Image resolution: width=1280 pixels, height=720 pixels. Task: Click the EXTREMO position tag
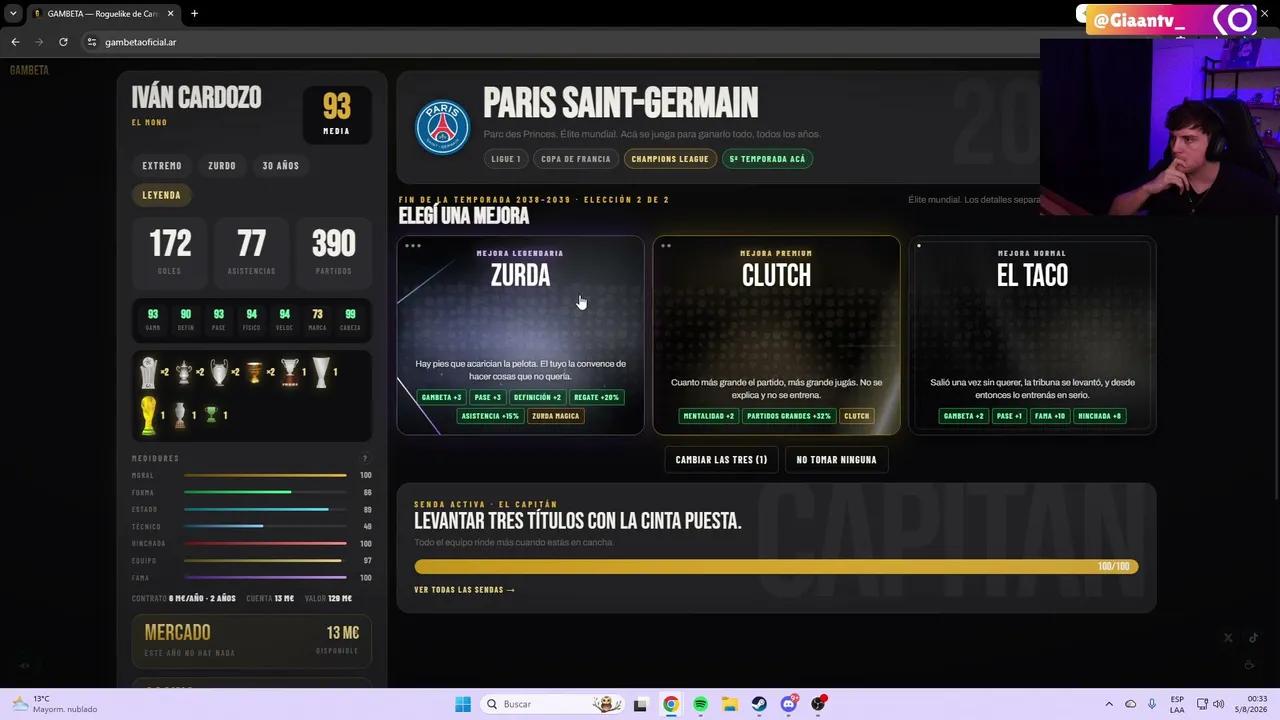(x=162, y=166)
